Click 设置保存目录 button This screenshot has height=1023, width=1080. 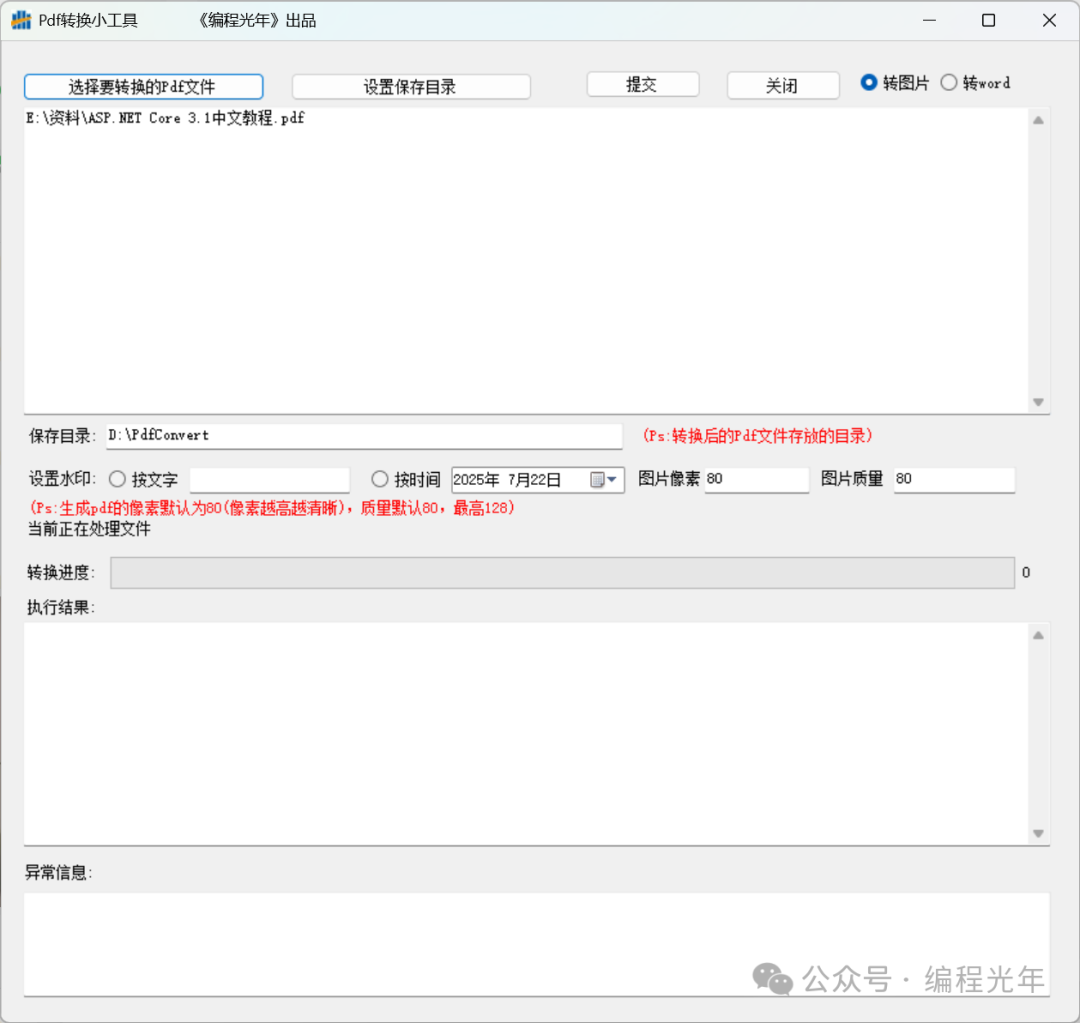411,87
